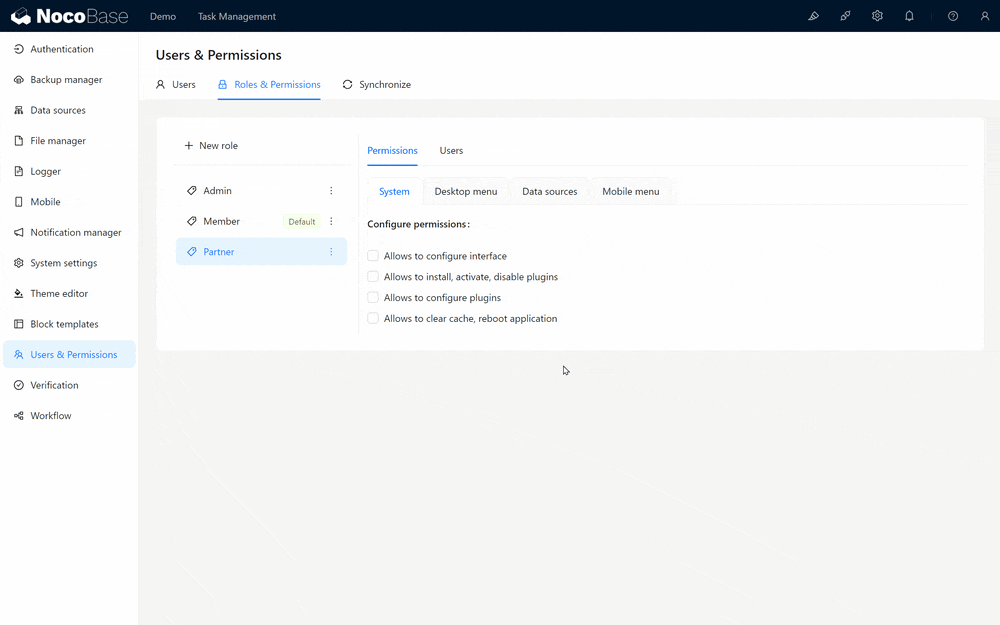This screenshot has width=1000, height=625.
Task: Click the Mobile sidebar icon
Action: [18, 202]
